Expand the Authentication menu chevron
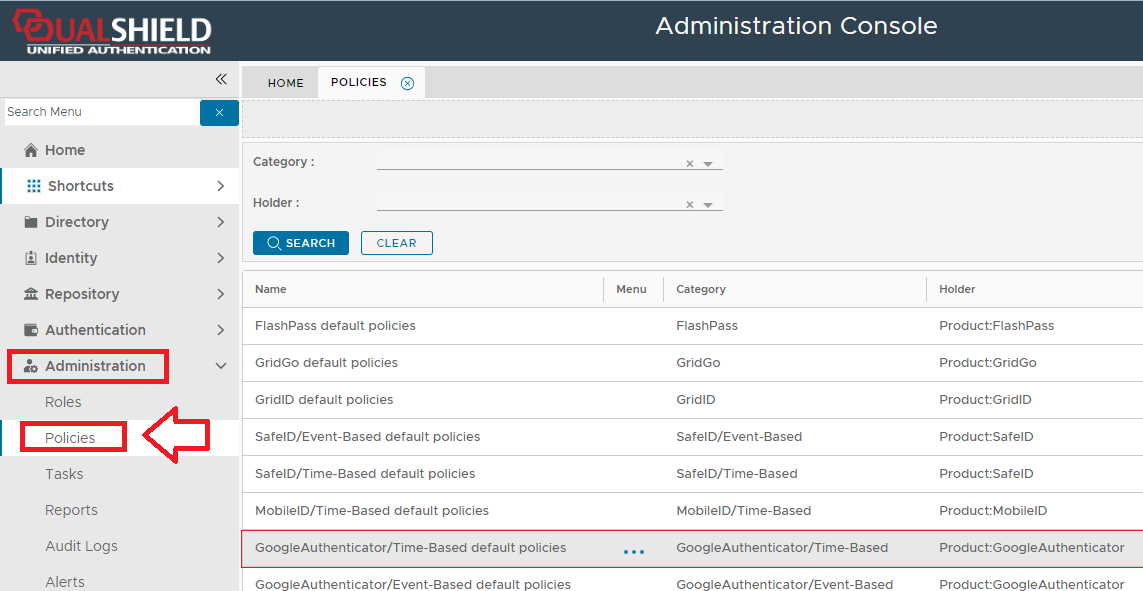This screenshot has height=591, width=1143. [x=221, y=330]
